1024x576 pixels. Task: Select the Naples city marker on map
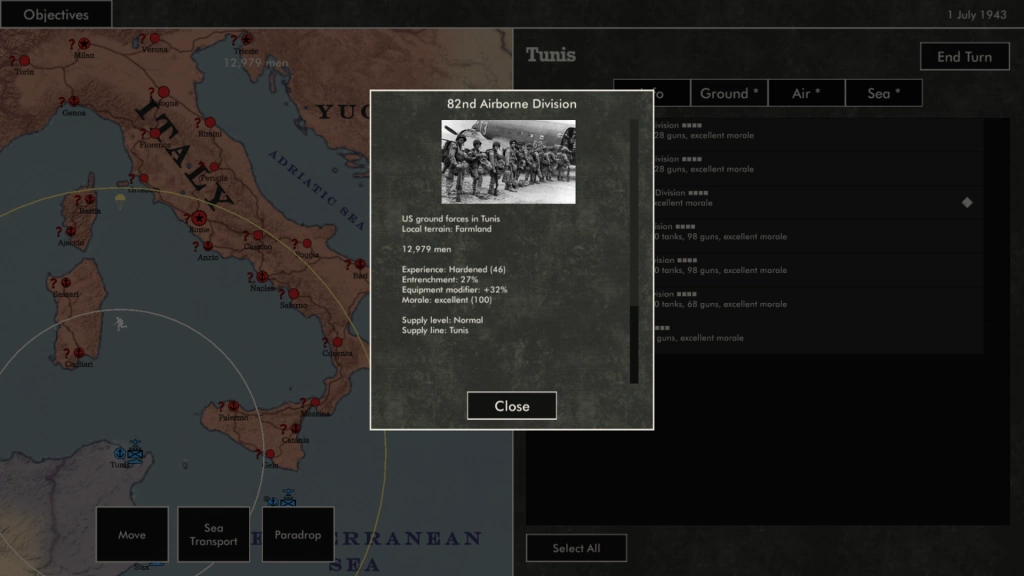coord(262,276)
